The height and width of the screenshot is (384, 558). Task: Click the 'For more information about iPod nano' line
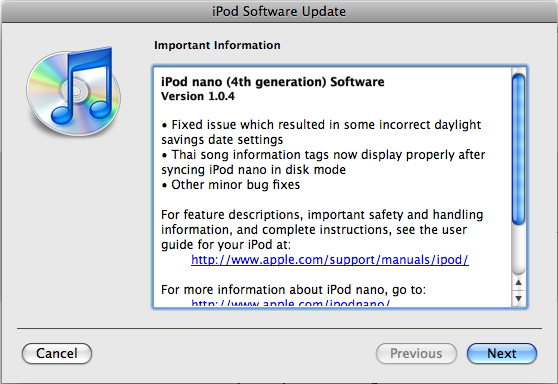click(293, 290)
